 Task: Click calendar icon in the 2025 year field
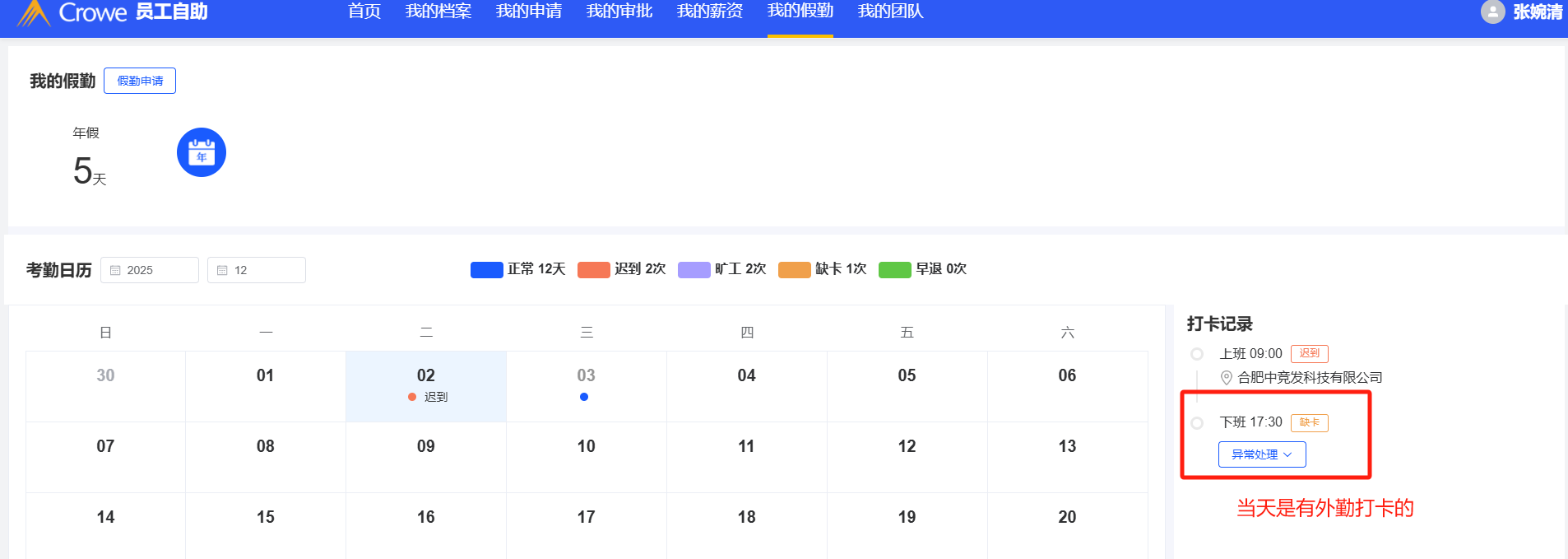click(115, 270)
